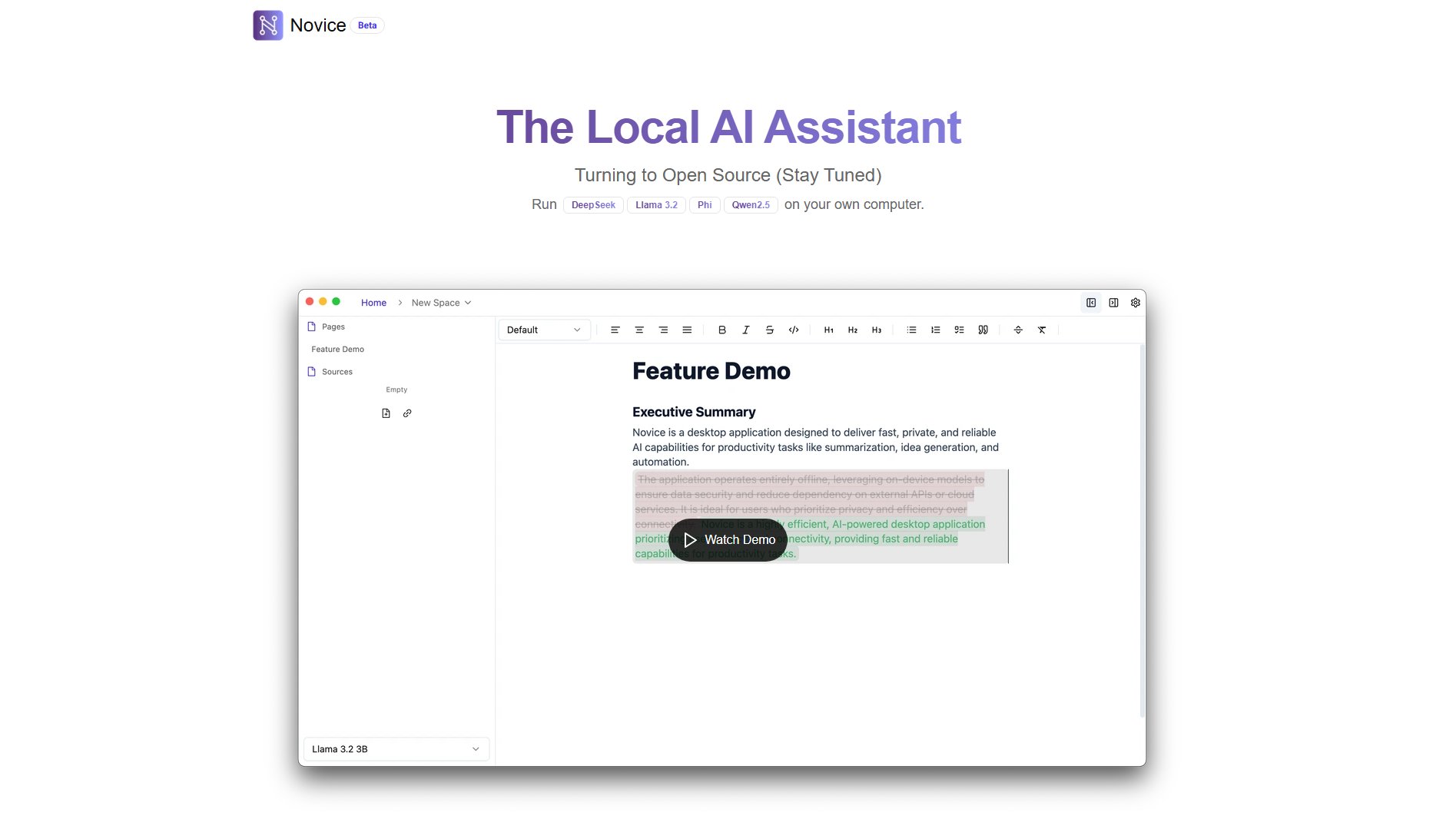1456x839 pixels.
Task: Select the Feature Demo page in sidebar
Action: pos(338,350)
